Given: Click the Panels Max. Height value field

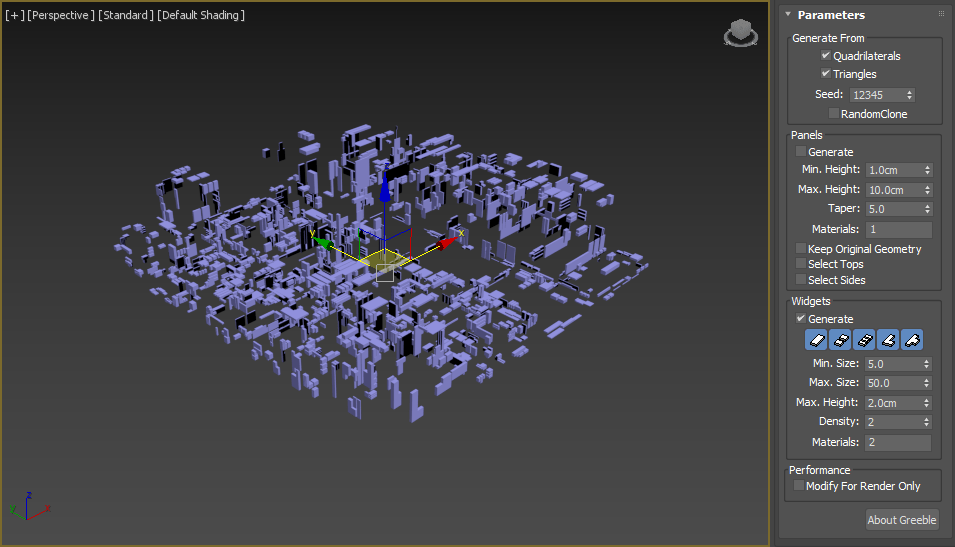Looking at the screenshot, I should coord(894,190).
